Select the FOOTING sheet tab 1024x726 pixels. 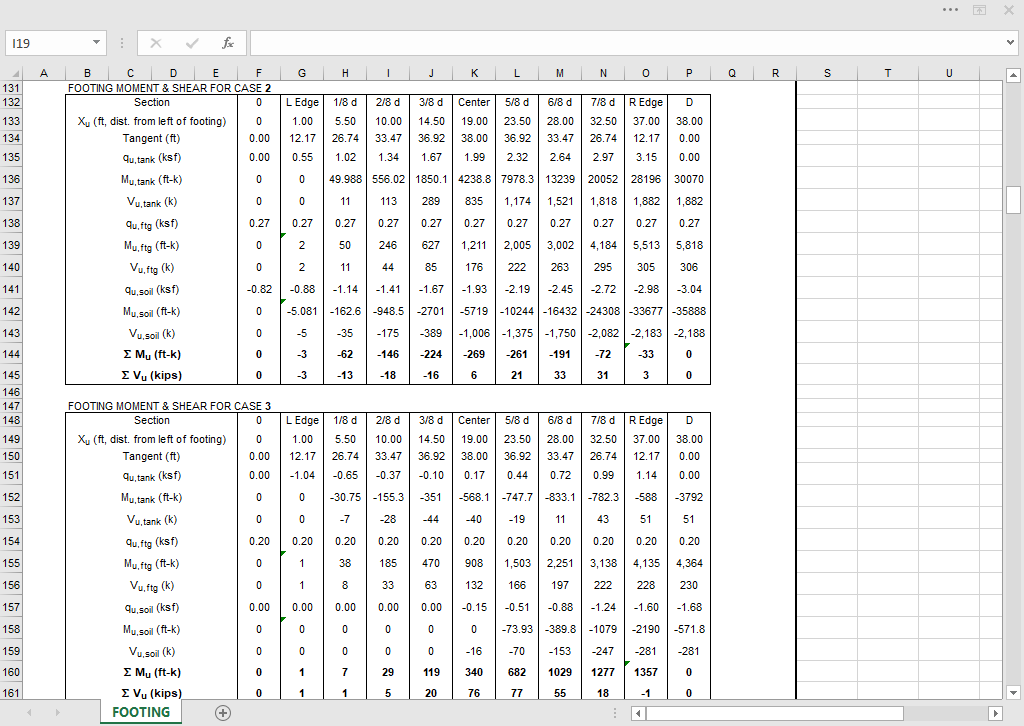click(141, 712)
